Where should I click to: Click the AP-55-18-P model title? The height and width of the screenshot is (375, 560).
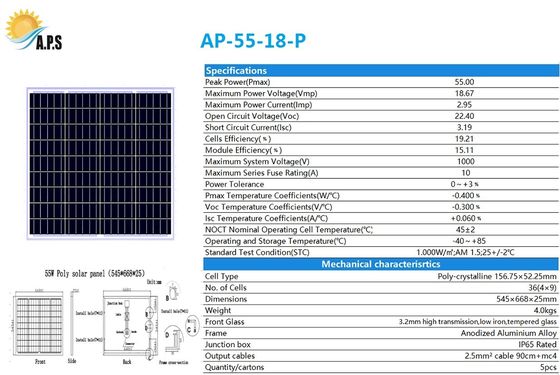[253, 41]
